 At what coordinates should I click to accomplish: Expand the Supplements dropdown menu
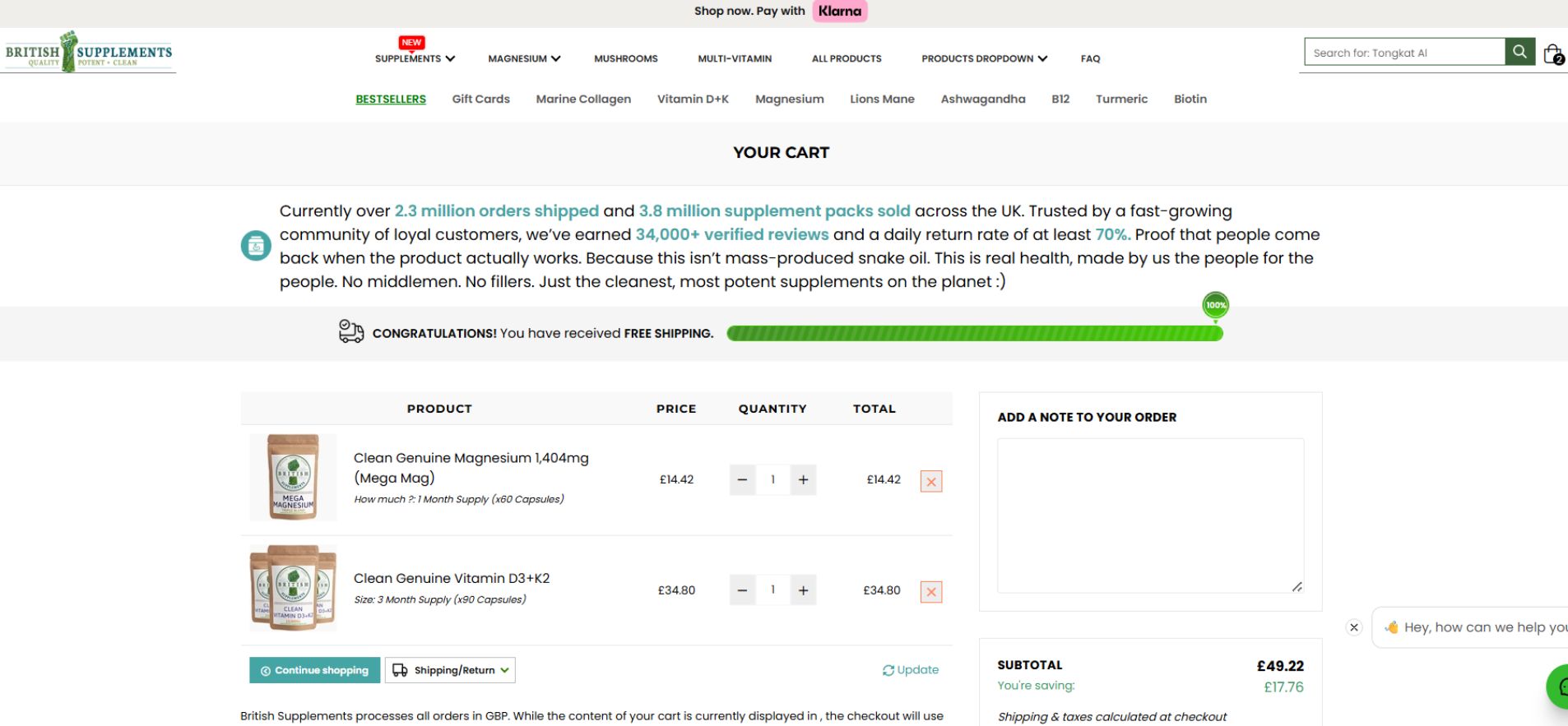point(415,58)
